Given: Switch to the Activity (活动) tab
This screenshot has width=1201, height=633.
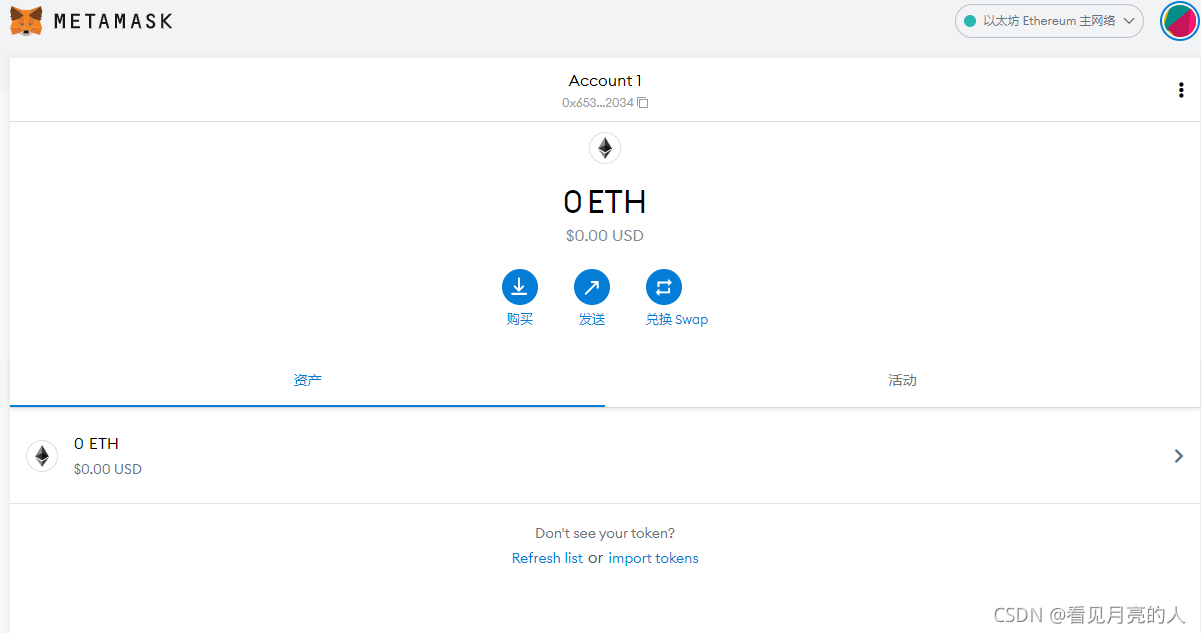Looking at the screenshot, I should 902,381.
